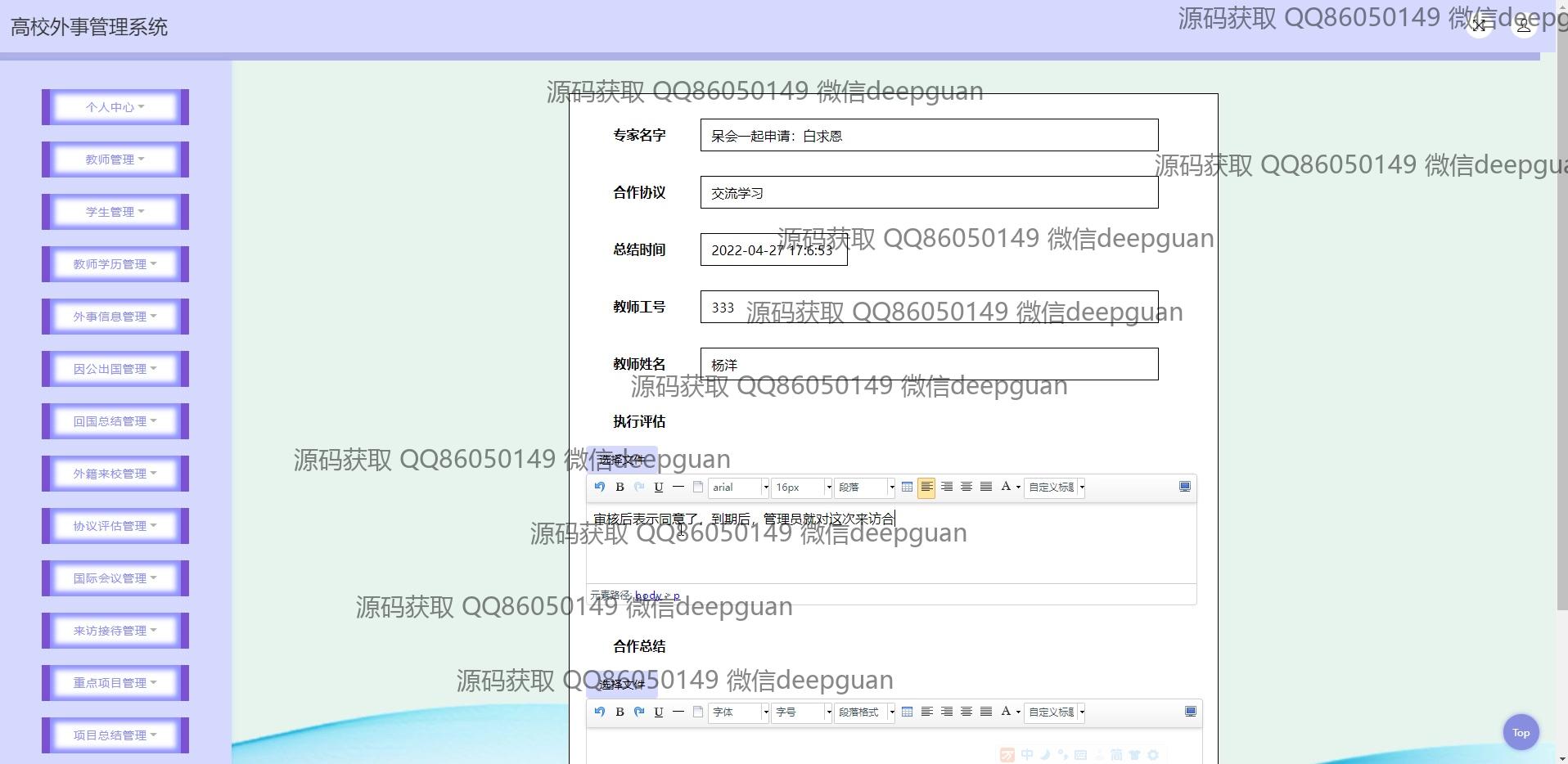
Task: Left-align text in the 执行评估 editor
Action: click(x=926, y=487)
